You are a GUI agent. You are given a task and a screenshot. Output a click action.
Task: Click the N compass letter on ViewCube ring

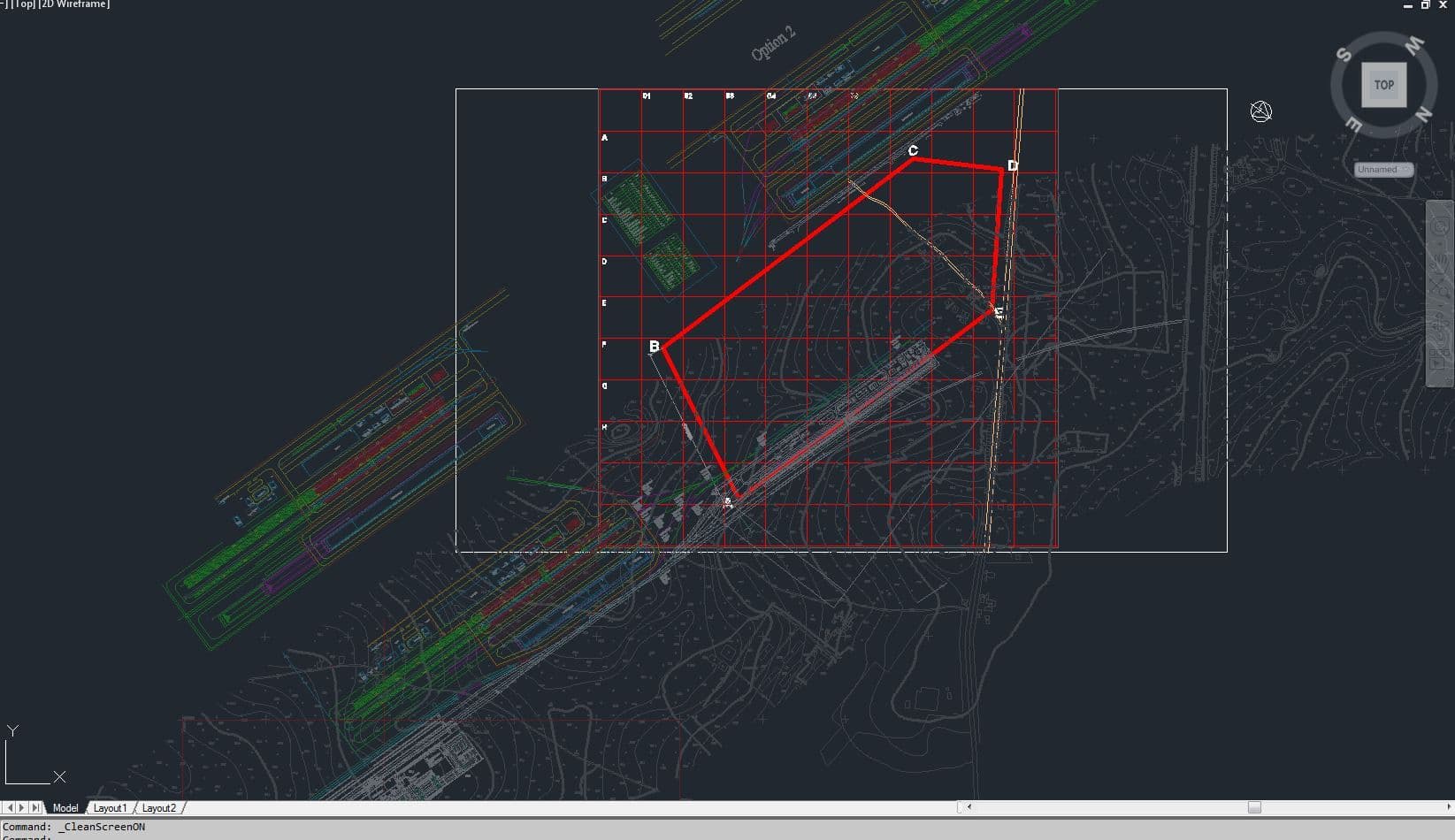pyautogui.click(x=1423, y=114)
